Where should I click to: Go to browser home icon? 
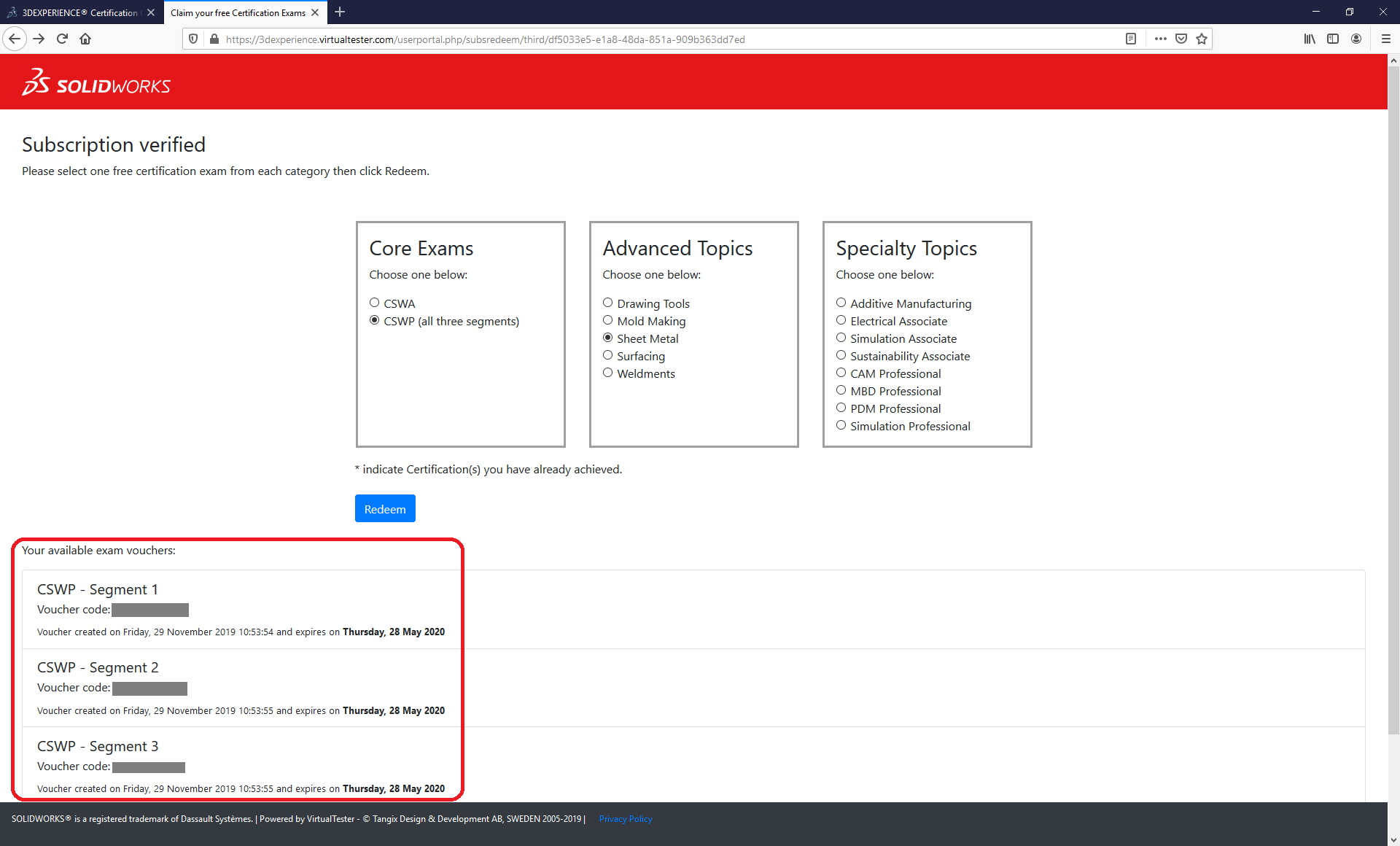pyautogui.click(x=85, y=39)
